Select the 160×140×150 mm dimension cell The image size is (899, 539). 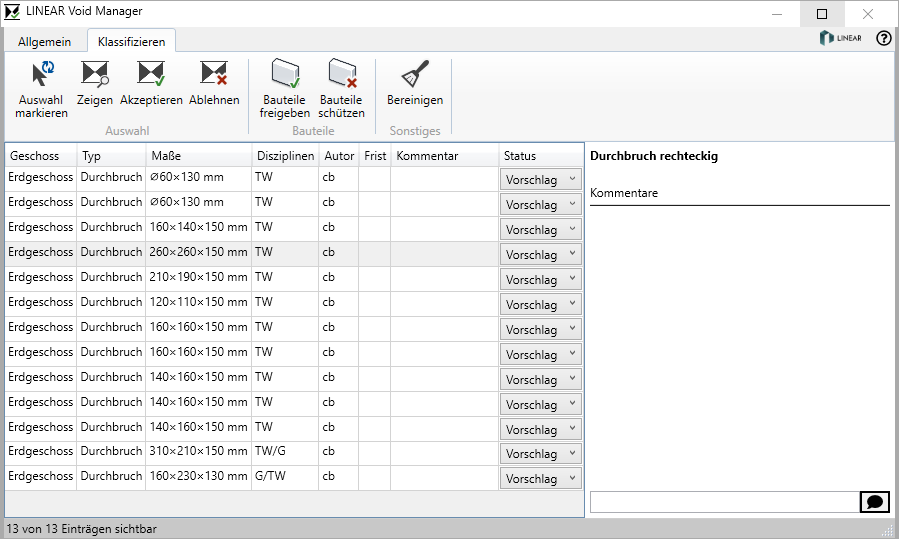[198, 227]
